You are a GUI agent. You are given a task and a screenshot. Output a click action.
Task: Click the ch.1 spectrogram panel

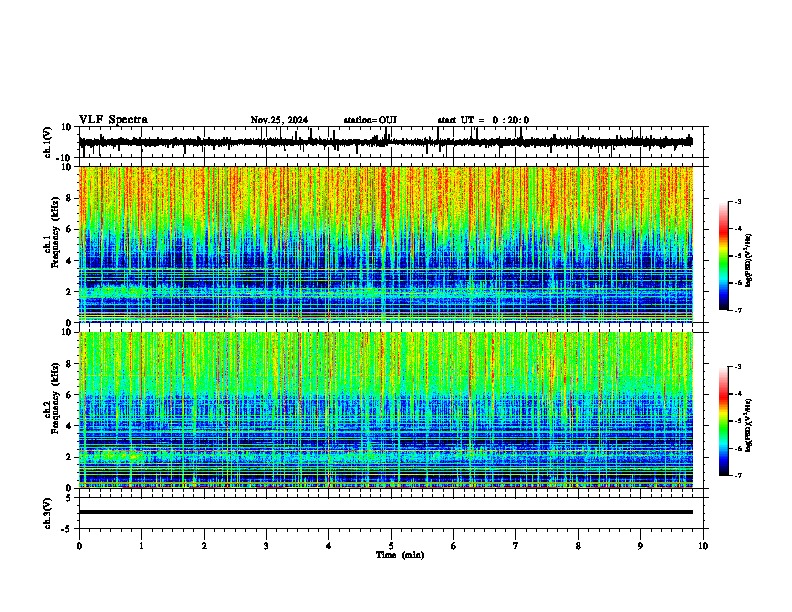click(x=386, y=244)
